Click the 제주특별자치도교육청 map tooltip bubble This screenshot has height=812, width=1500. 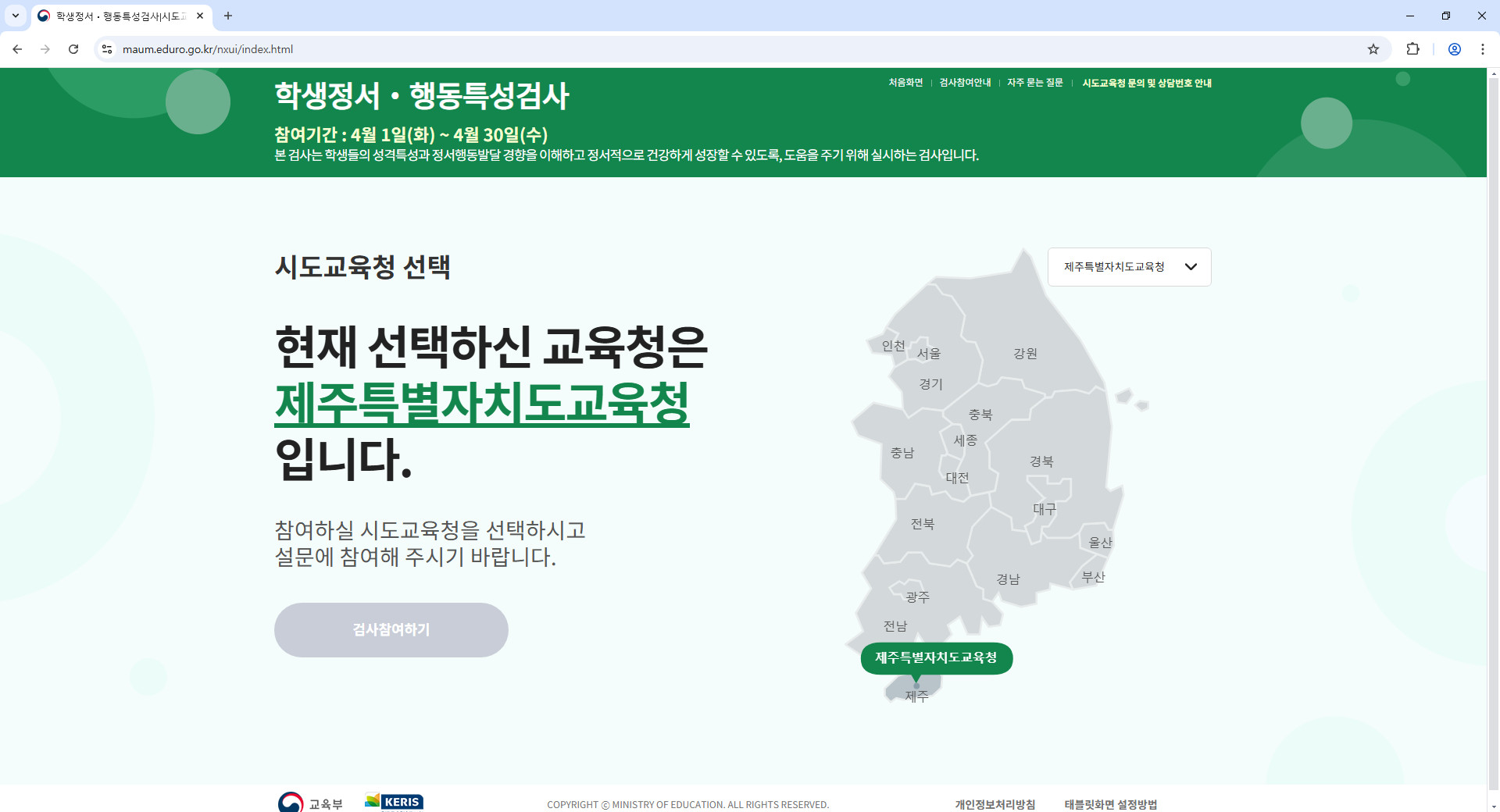[x=937, y=658]
